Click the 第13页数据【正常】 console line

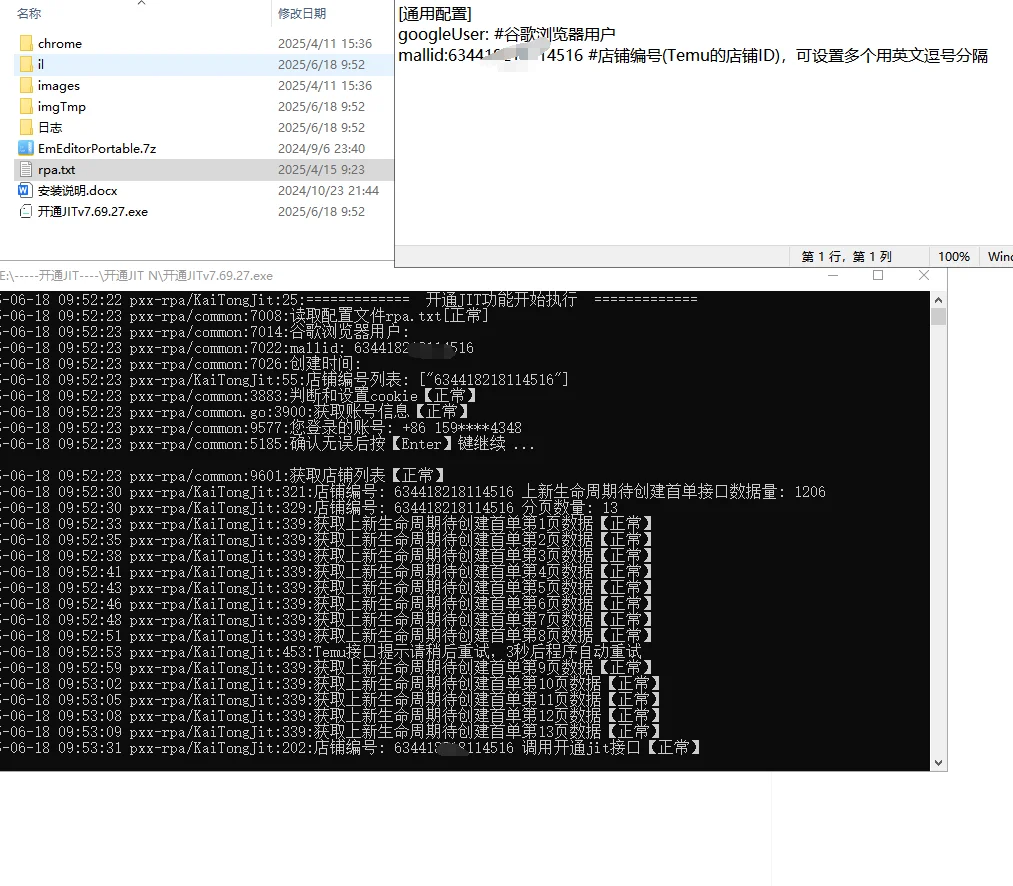pos(330,732)
